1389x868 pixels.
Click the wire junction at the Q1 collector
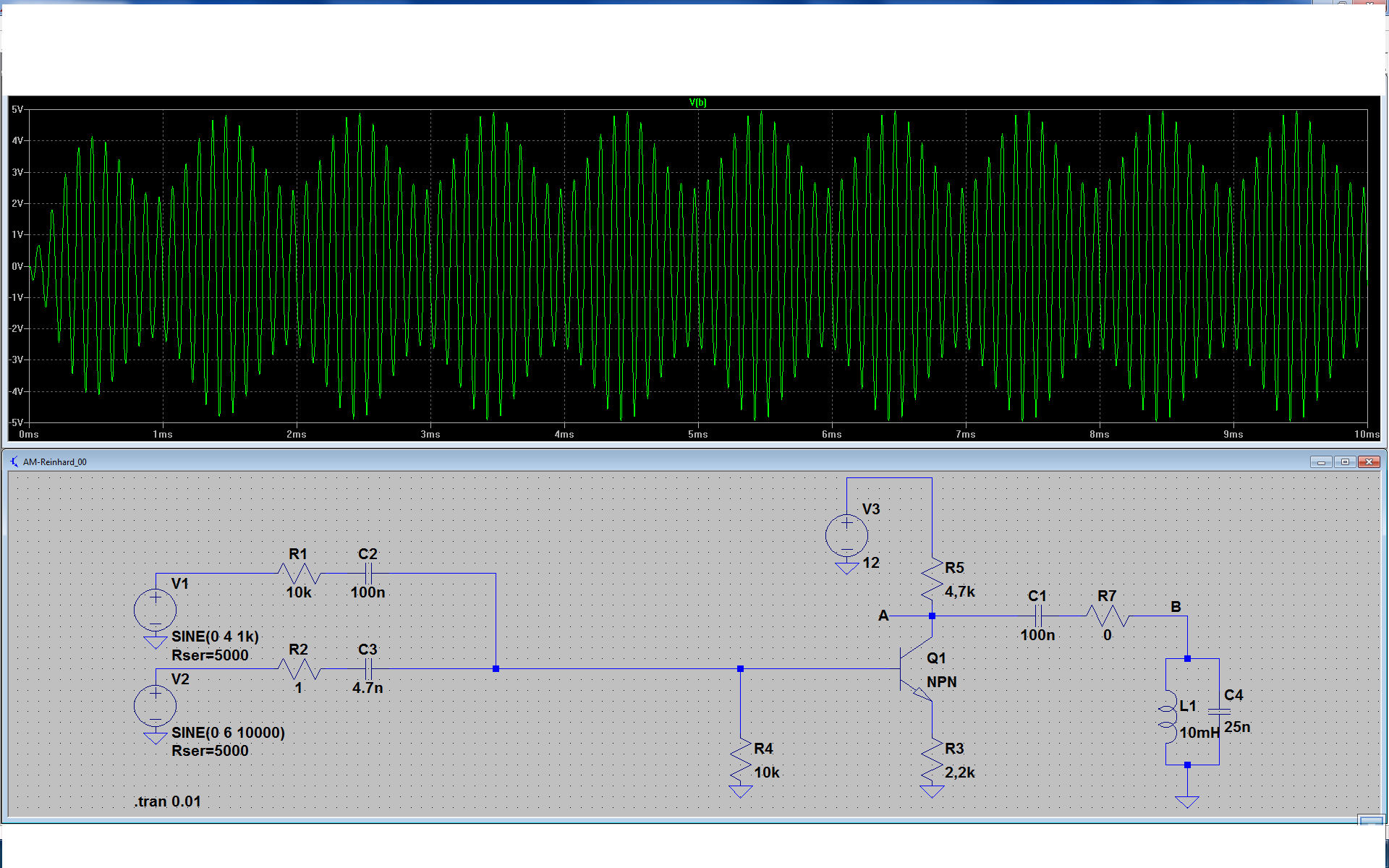(x=932, y=616)
